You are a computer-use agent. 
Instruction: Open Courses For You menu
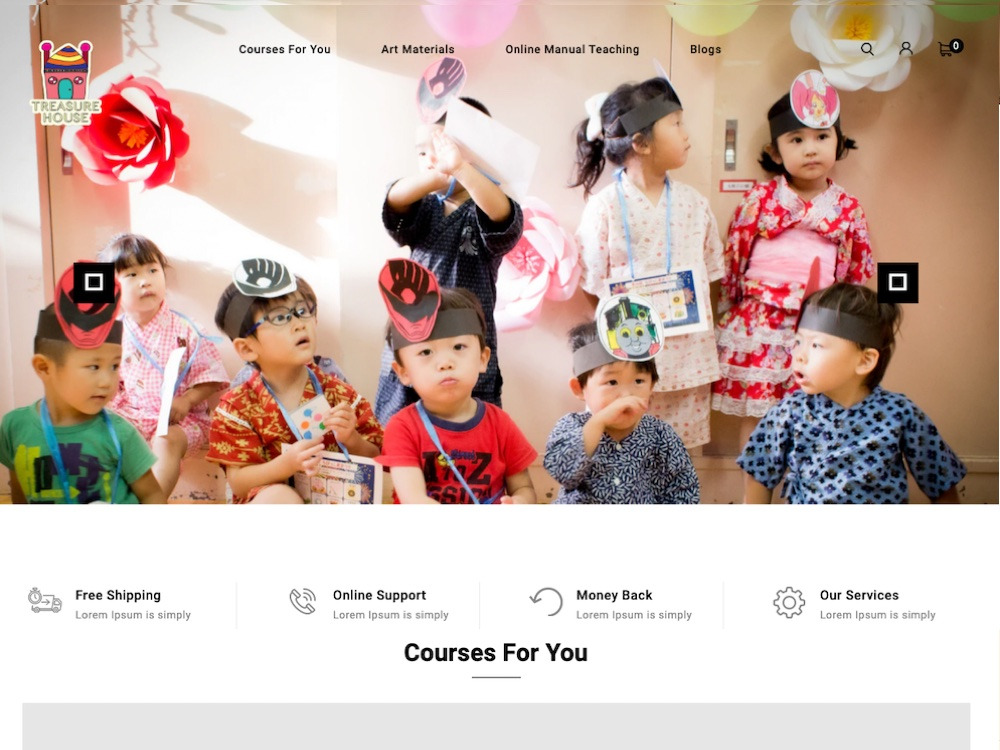(x=284, y=49)
